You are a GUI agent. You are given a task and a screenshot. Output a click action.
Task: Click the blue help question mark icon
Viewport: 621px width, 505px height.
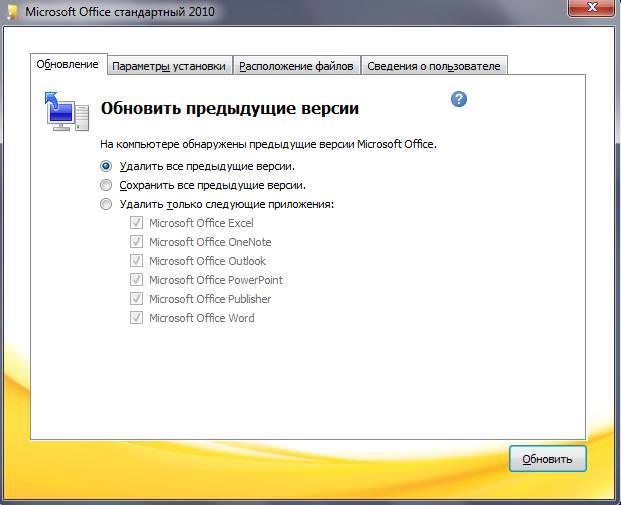click(x=459, y=99)
